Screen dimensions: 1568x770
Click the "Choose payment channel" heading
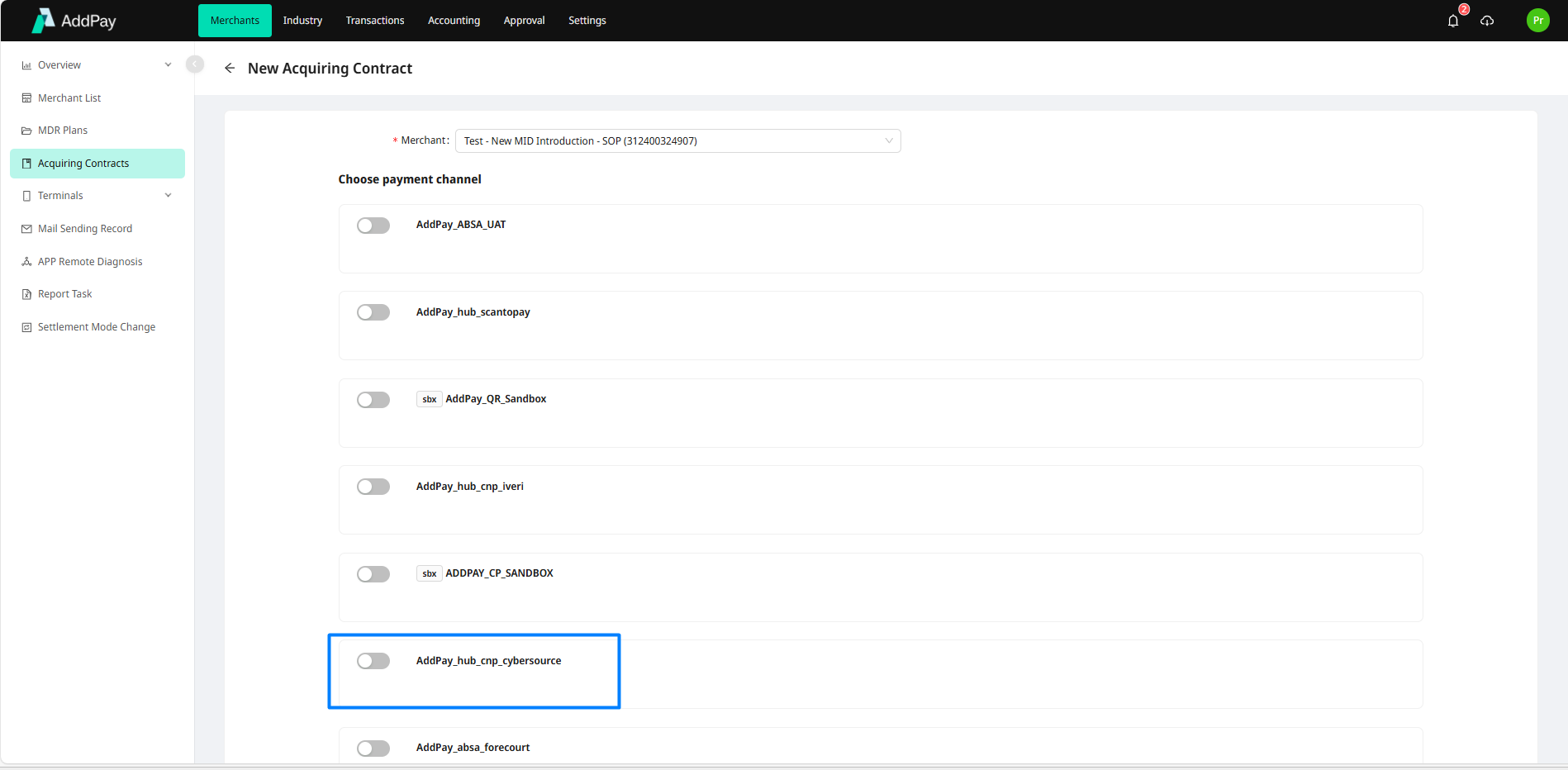(410, 179)
